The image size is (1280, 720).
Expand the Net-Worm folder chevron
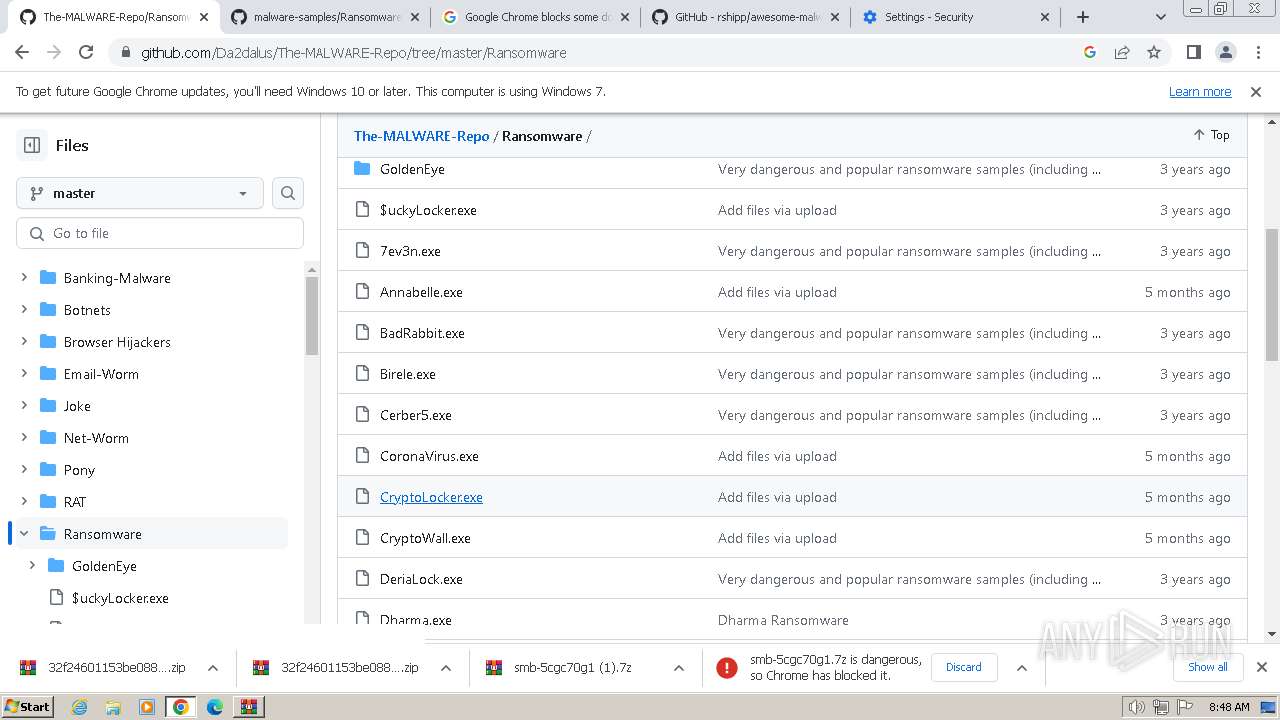tap(24, 438)
